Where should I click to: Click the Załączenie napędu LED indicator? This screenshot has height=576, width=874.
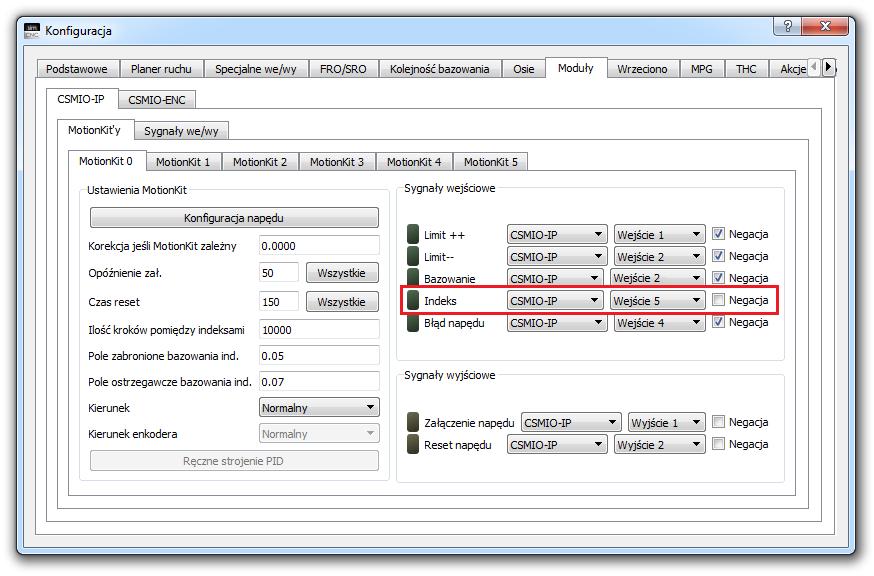click(412, 422)
